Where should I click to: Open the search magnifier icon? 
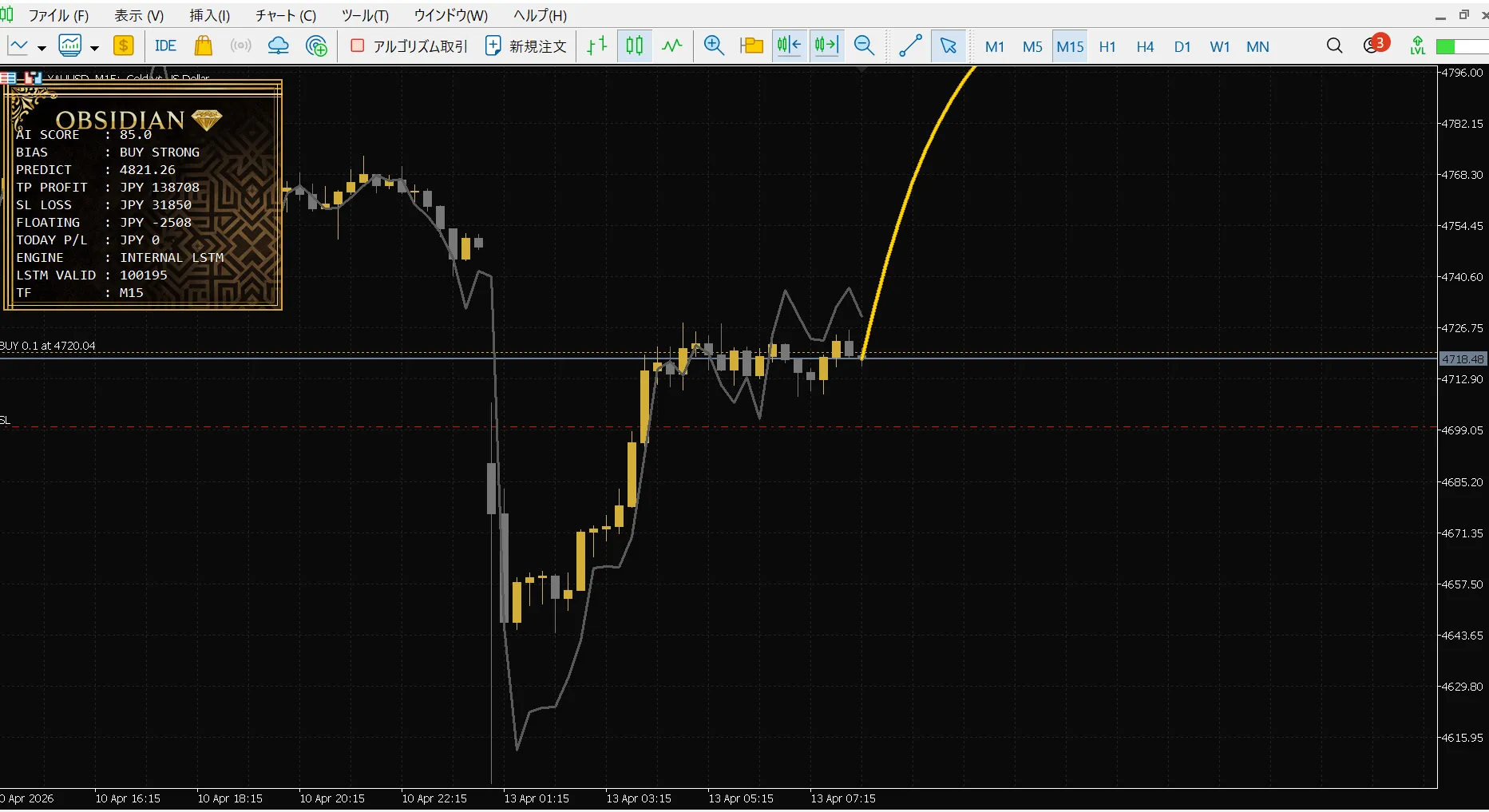(x=1334, y=46)
